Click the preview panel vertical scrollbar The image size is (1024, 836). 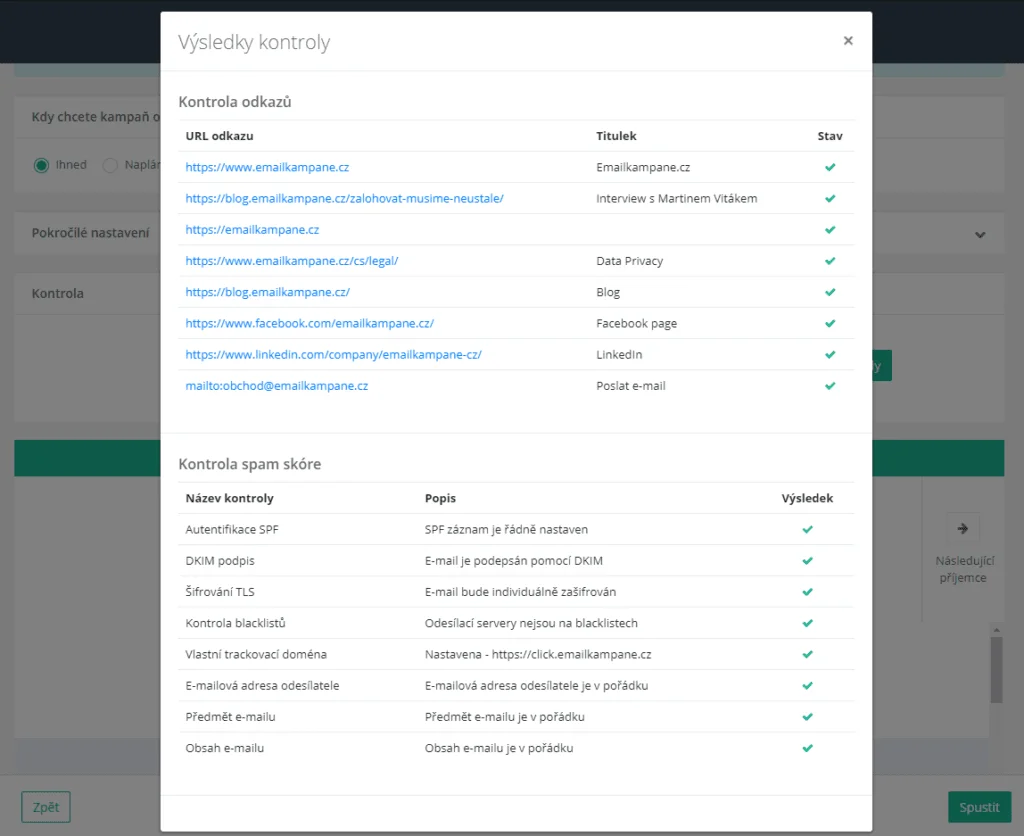point(996,669)
